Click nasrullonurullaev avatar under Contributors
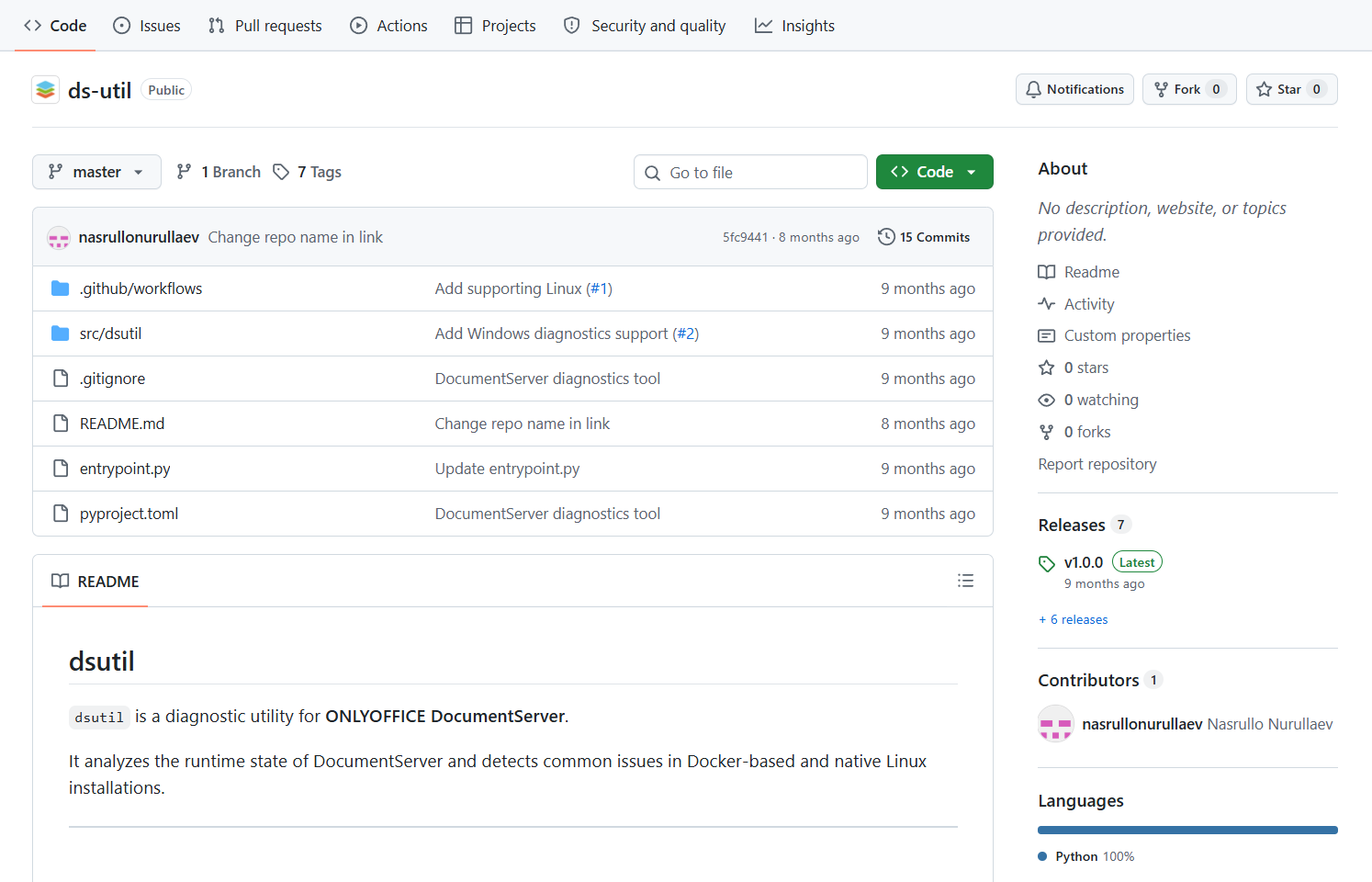1372x882 pixels. (1056, 724)
